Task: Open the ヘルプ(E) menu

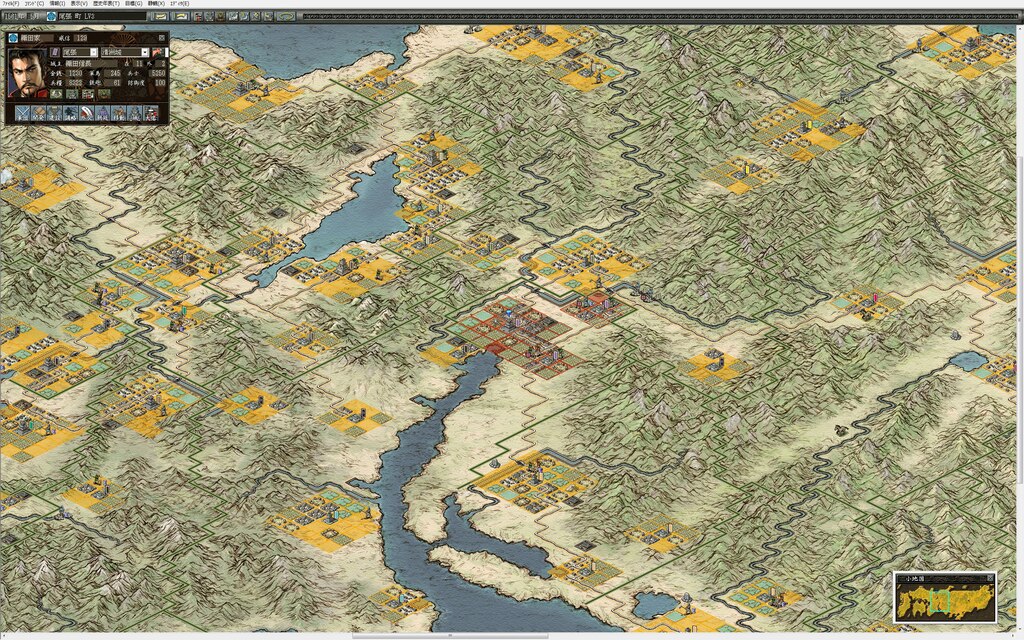Action: click(180, 3)
